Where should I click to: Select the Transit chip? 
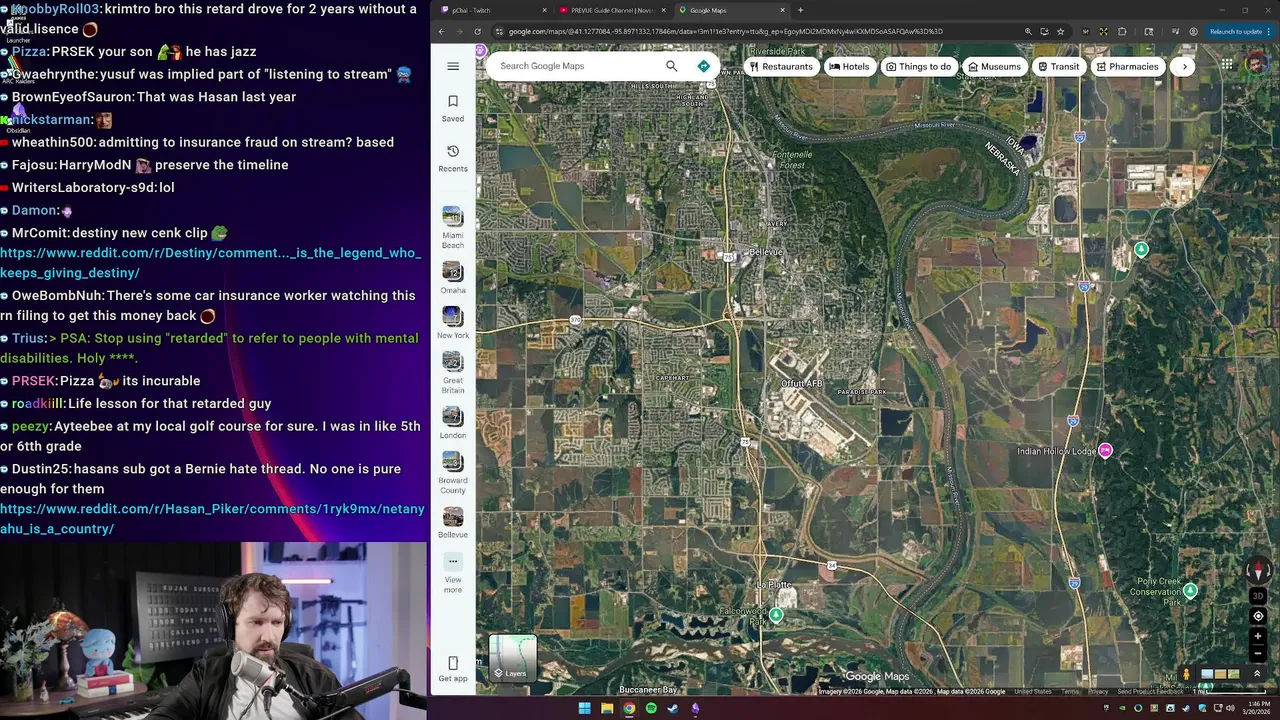click(1058, 66)
